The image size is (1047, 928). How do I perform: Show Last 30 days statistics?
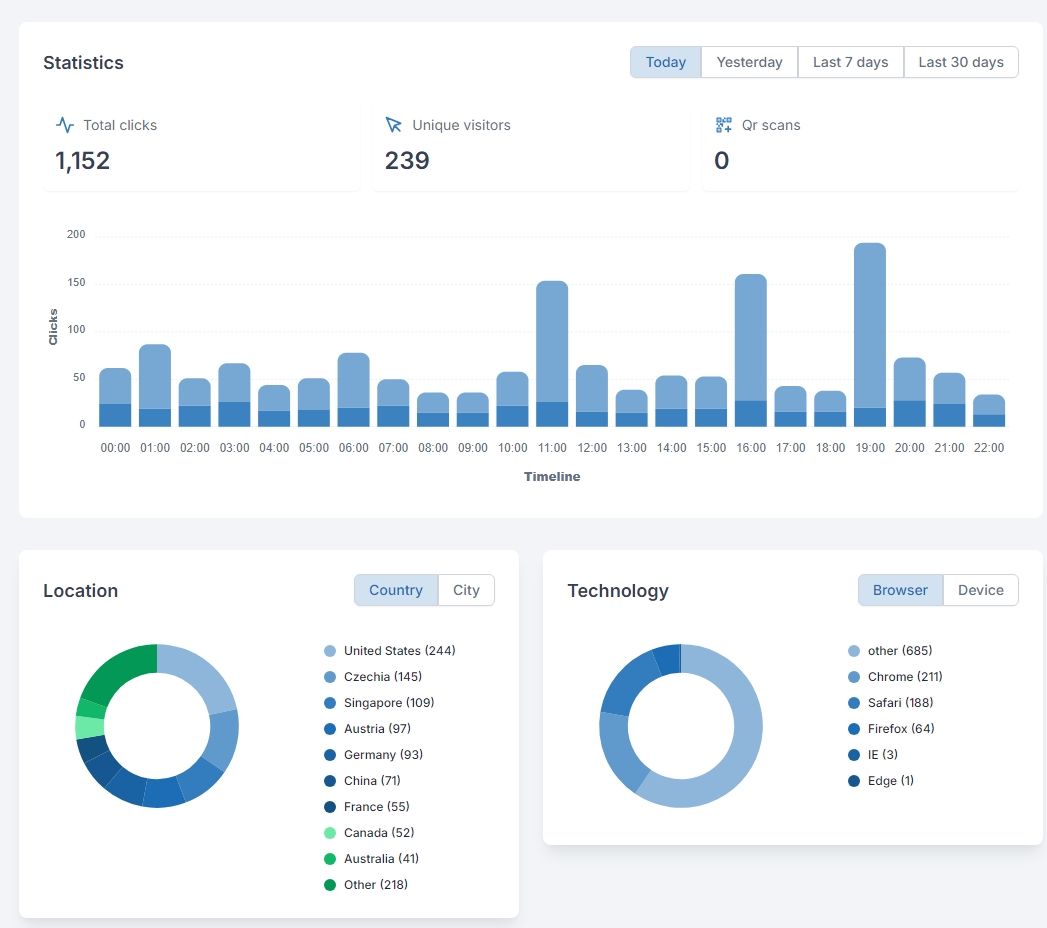(960, 62)
